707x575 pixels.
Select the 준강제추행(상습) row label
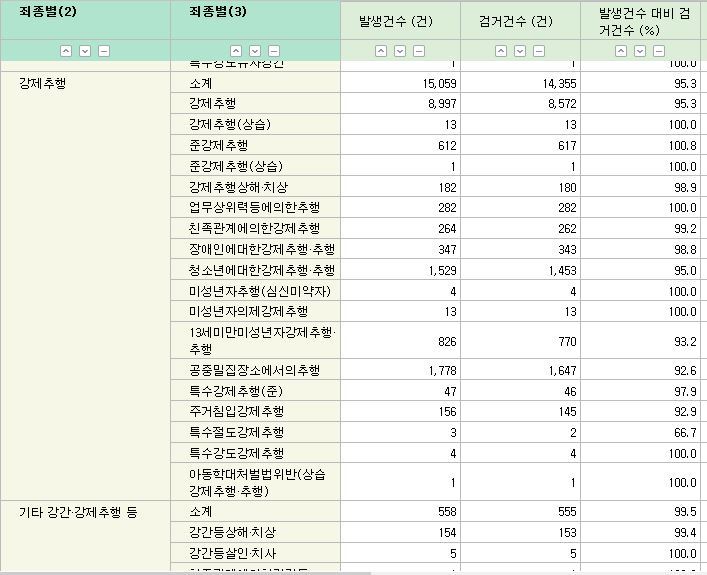236,166
